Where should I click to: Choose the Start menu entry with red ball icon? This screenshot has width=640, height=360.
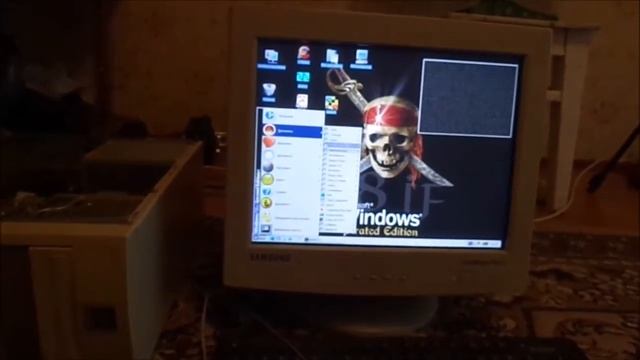291,143
